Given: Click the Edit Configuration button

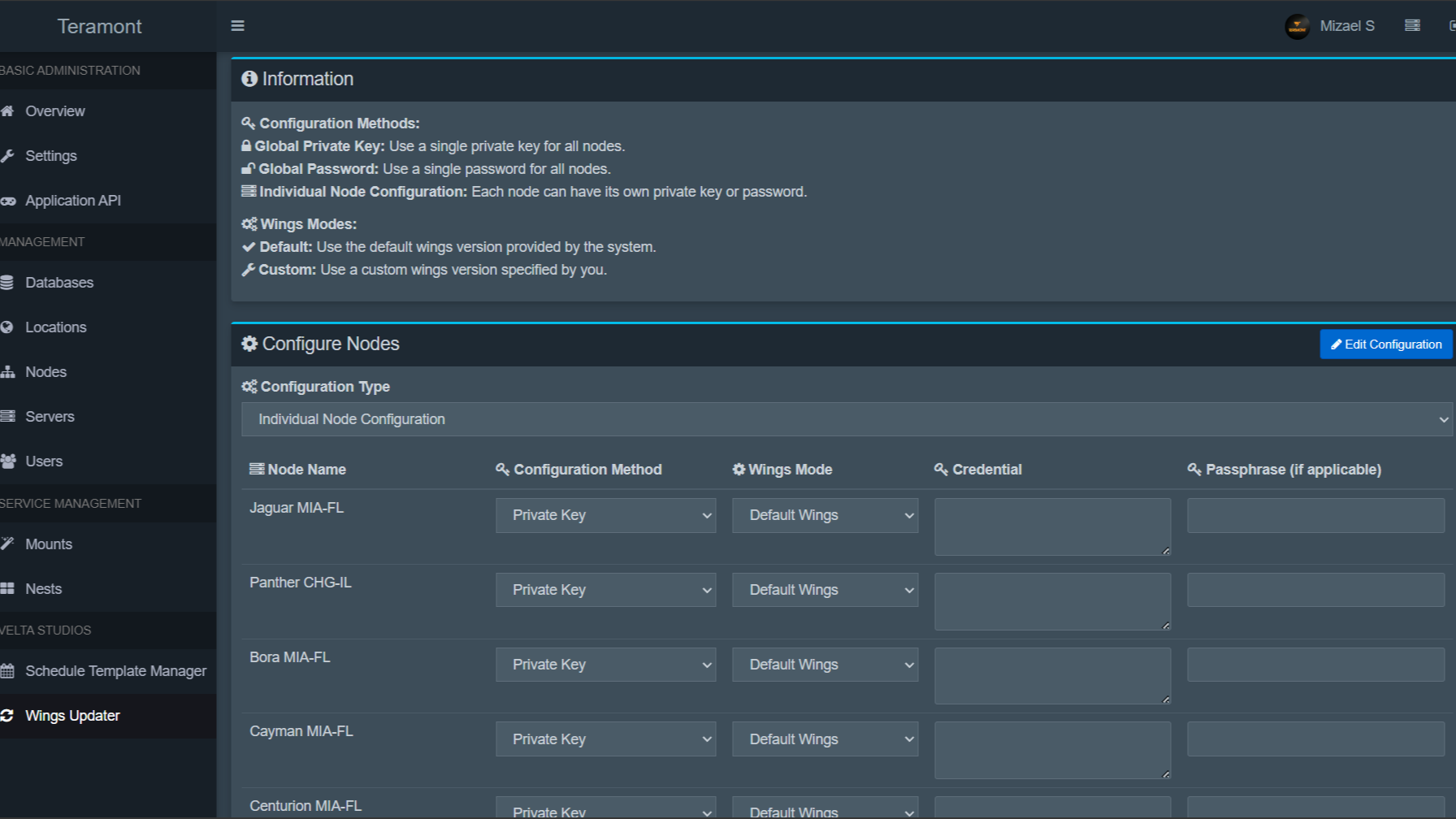Looking at the screenshot, I should point(1385,344).
